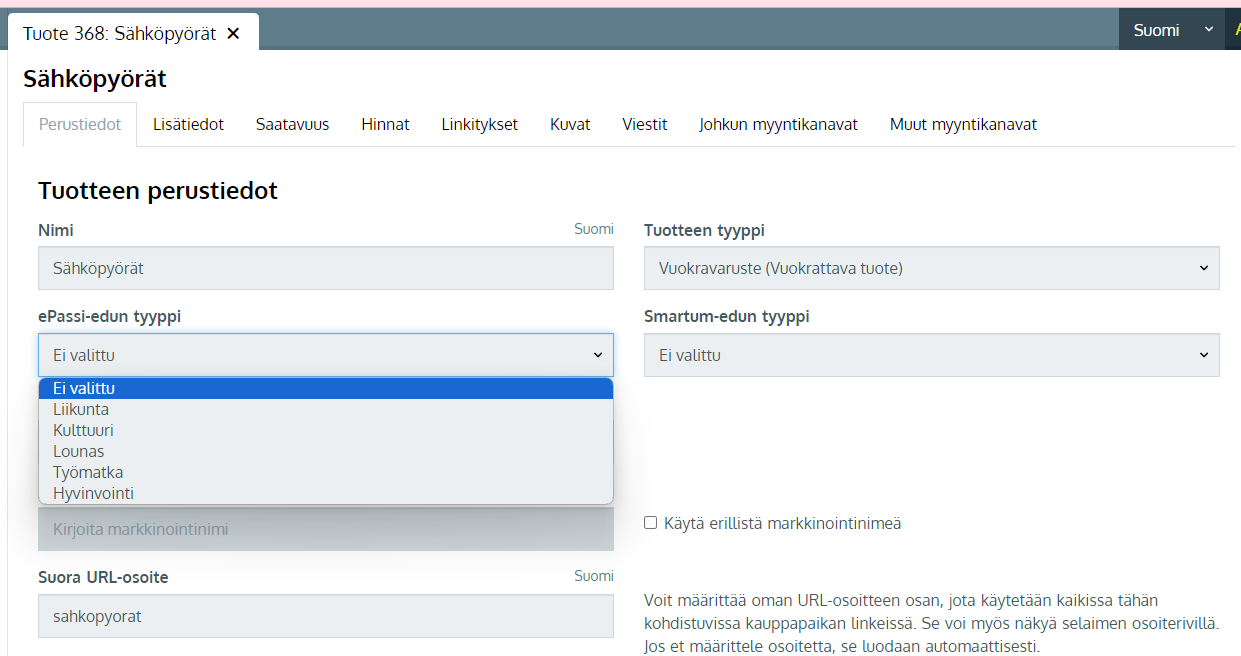Screen dimensions: 1241x656
Task: Open the Kuvat tab
Action: pyautogui.click(x=570, y=125)
